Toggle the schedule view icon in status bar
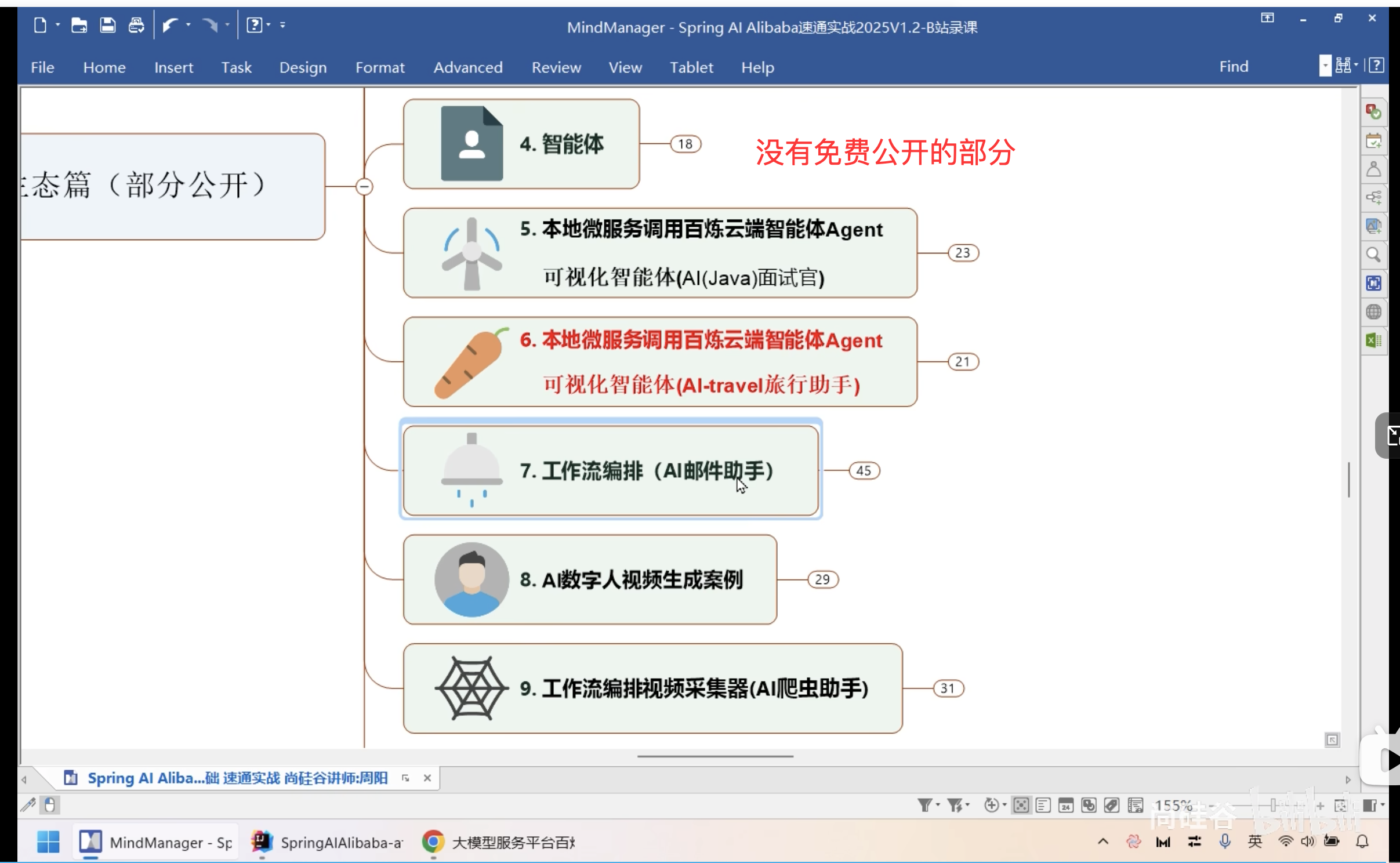The width and height of the screenshot is (1400, 863). coord(1067,805)
